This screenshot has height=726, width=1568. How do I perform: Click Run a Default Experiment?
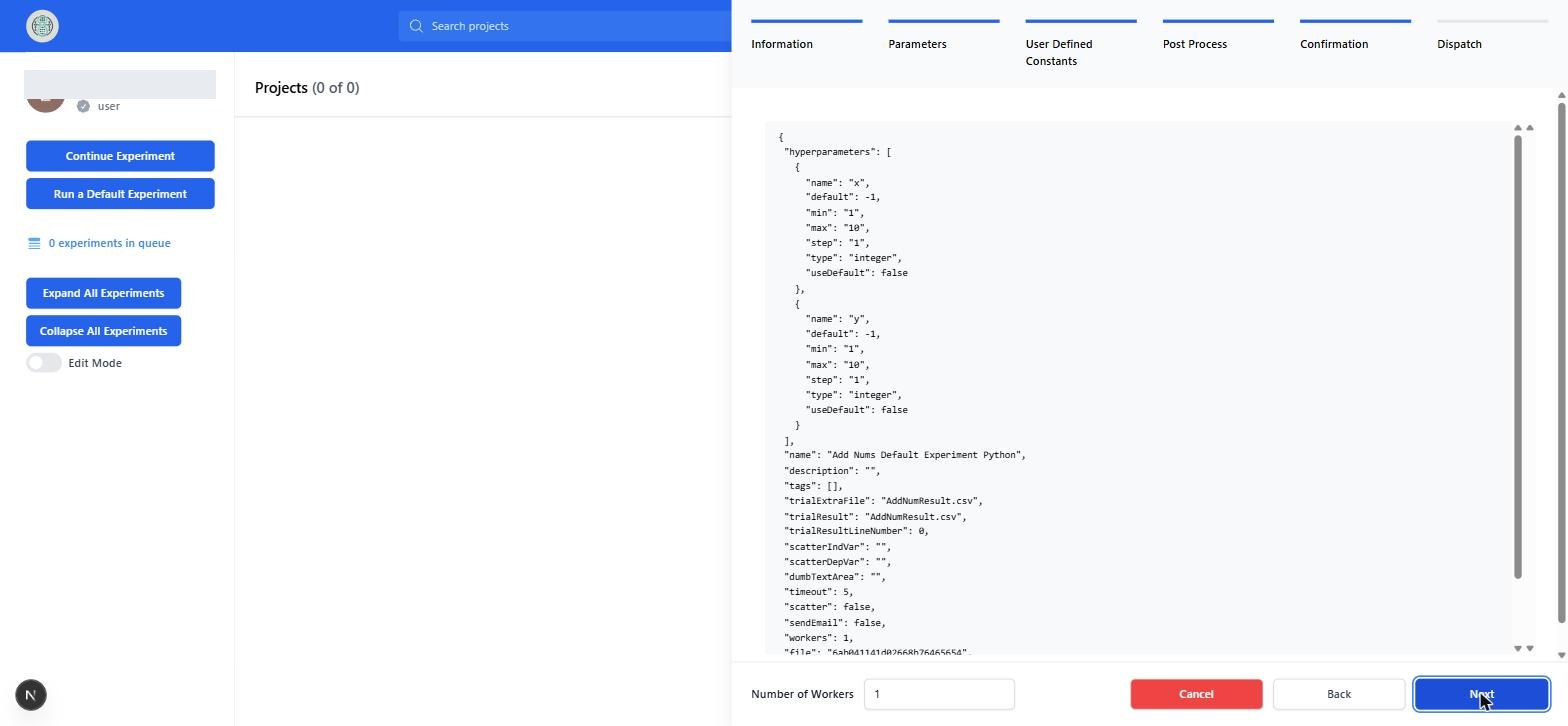[120, 194]
